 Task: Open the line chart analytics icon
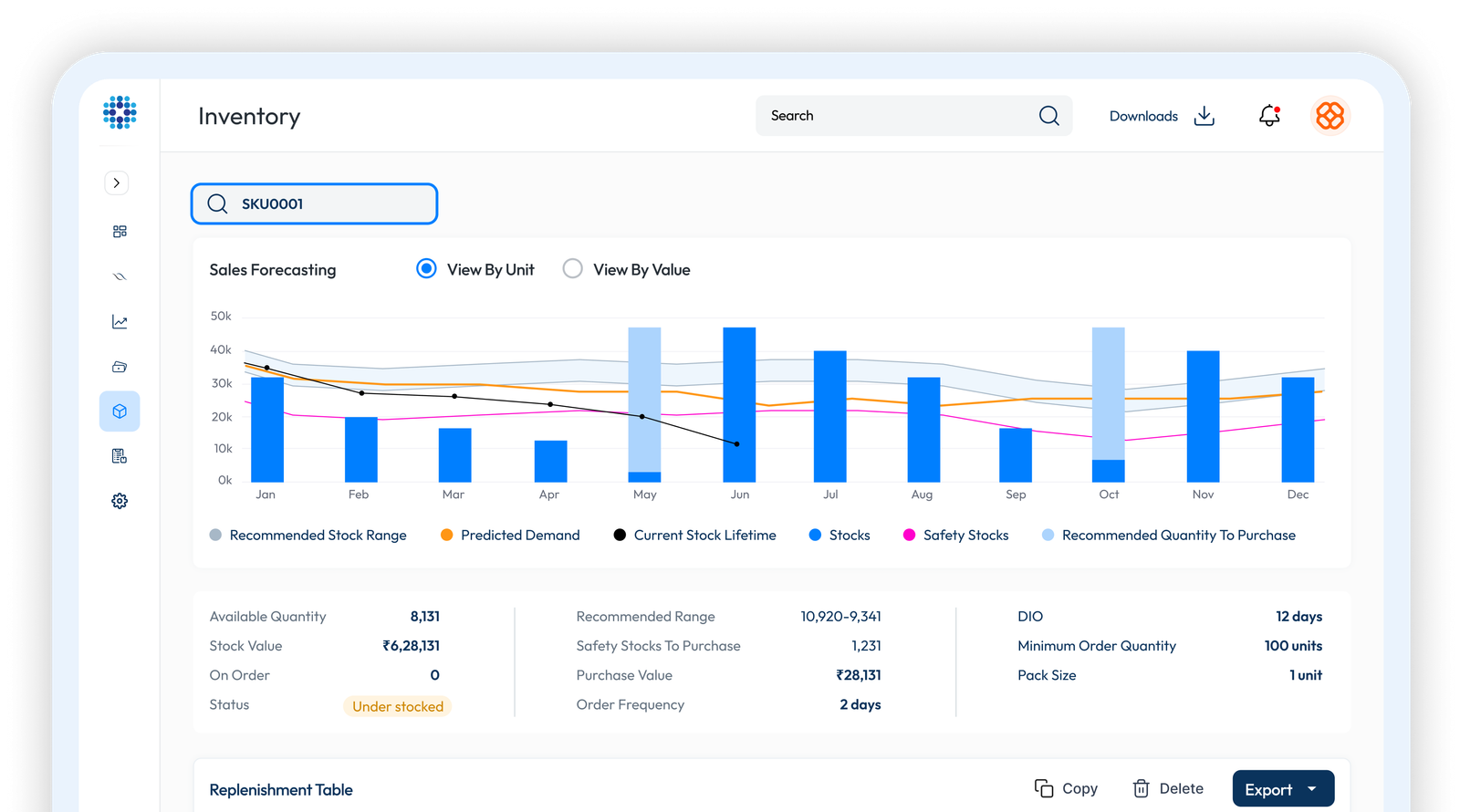pos(120,322)
